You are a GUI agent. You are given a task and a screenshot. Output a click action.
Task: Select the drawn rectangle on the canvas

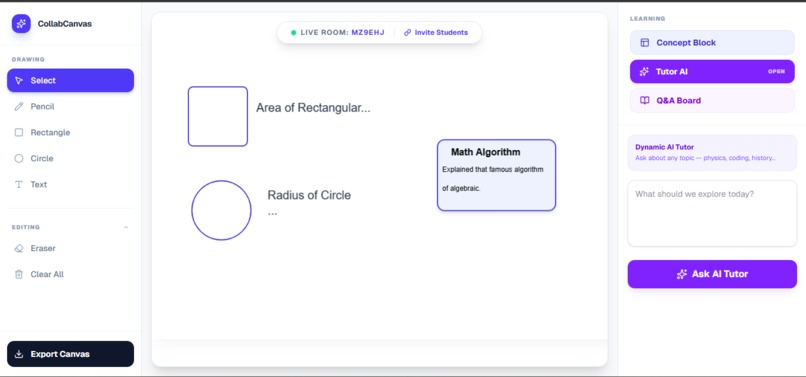(218, 116)
